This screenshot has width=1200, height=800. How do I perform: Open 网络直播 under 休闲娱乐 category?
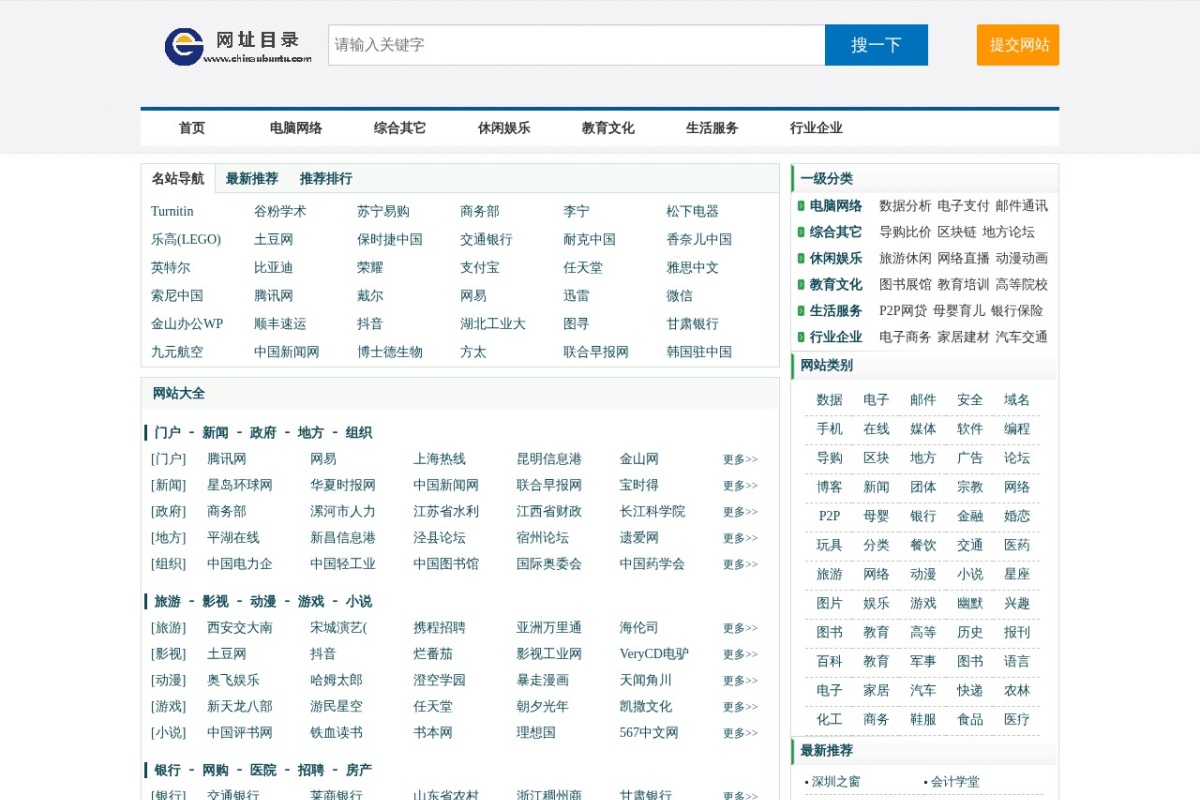pos(963,258)
